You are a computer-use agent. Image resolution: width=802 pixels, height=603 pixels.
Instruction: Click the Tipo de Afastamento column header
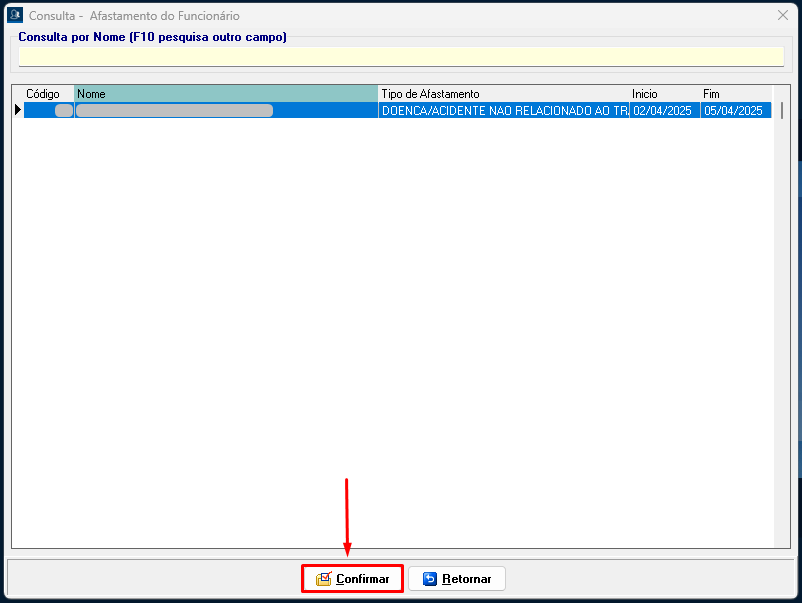coord(503,94)
